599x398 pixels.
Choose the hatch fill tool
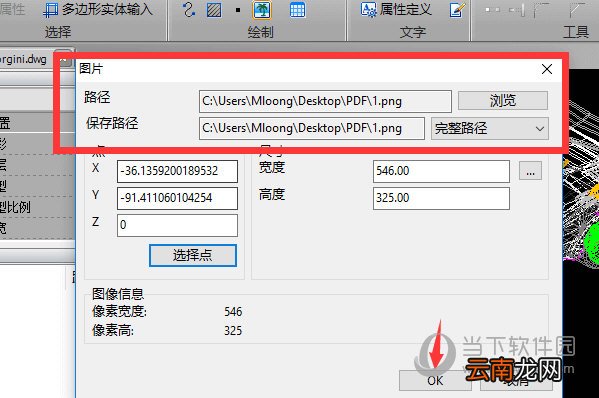pos(214,10)
